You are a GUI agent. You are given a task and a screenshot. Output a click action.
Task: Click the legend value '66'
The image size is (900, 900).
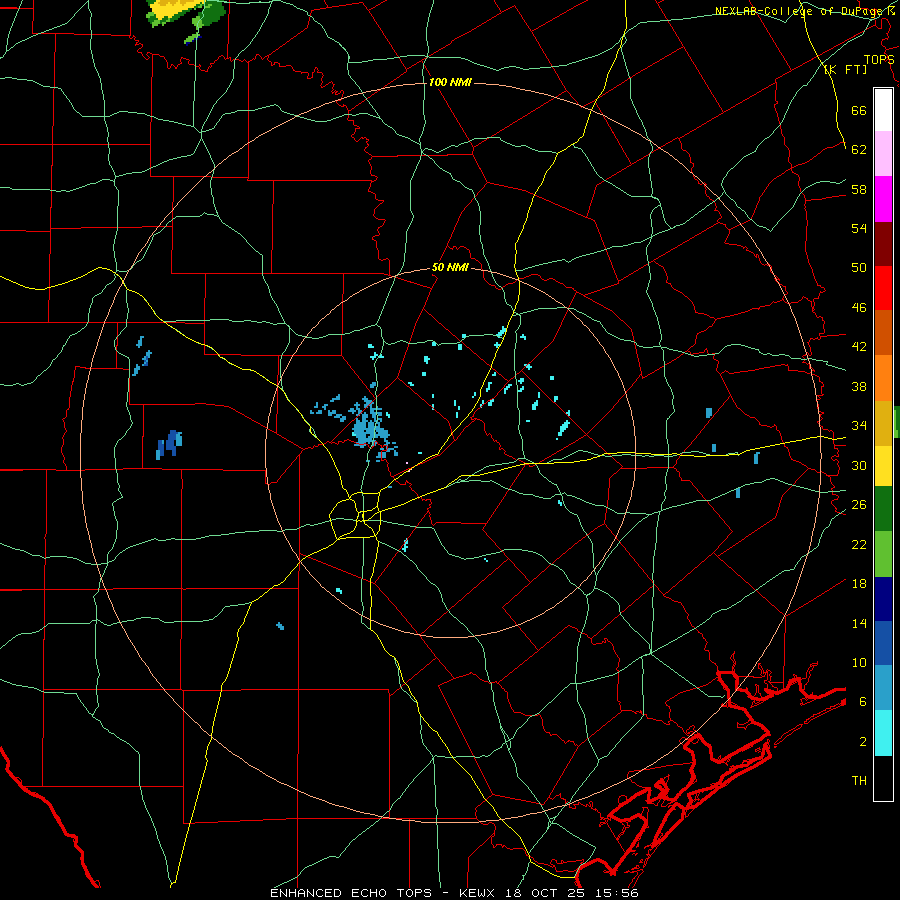point(859,110)
